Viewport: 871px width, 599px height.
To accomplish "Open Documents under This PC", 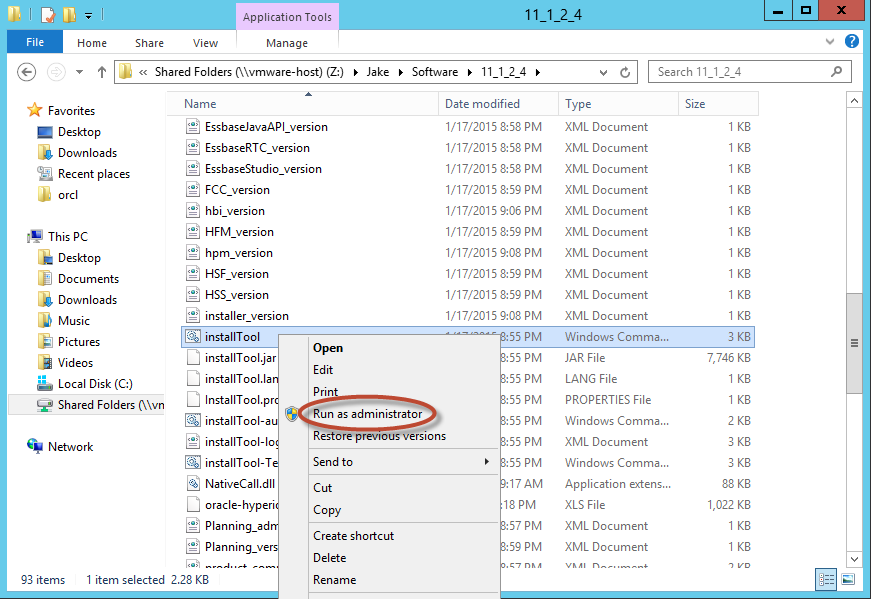I will click(88, 279).
